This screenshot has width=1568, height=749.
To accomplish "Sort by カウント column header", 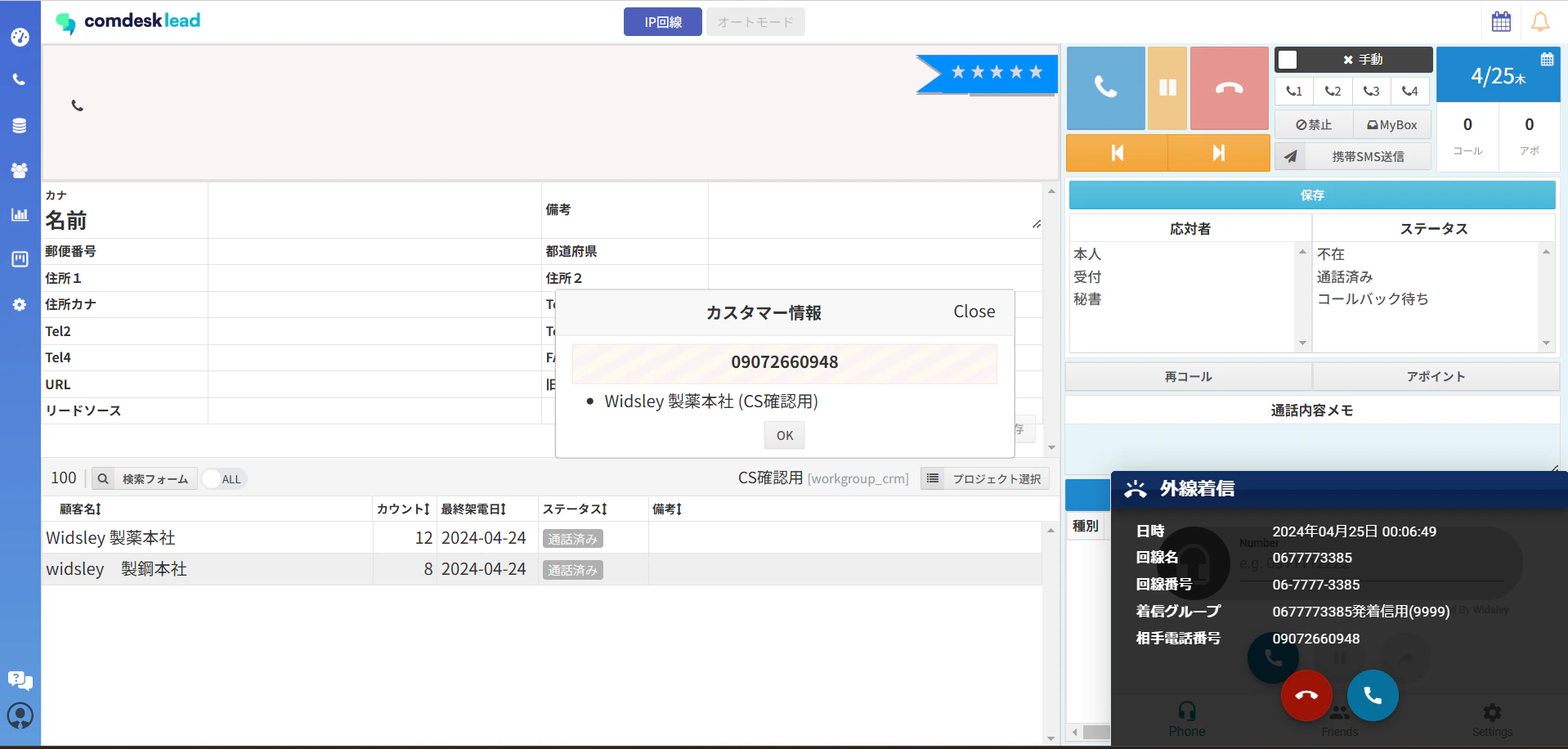I will (x=403, y=509).
